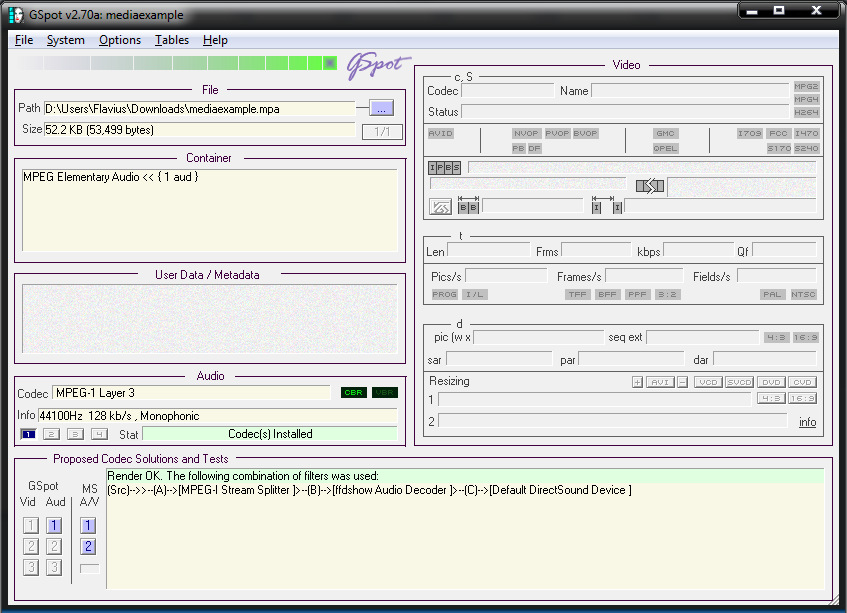Select audio stream 1 button
The image size is (847, 613).
[x=28, y=434]
